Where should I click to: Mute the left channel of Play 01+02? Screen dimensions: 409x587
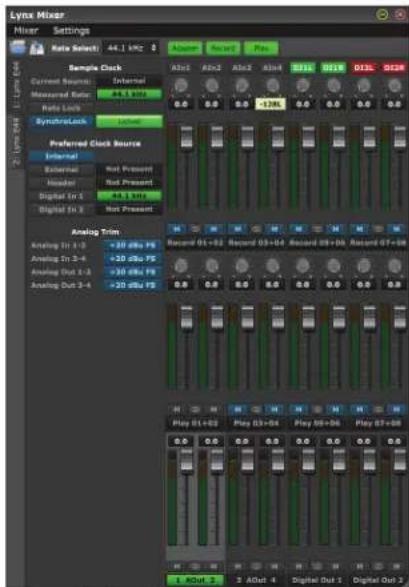[177, 409]
